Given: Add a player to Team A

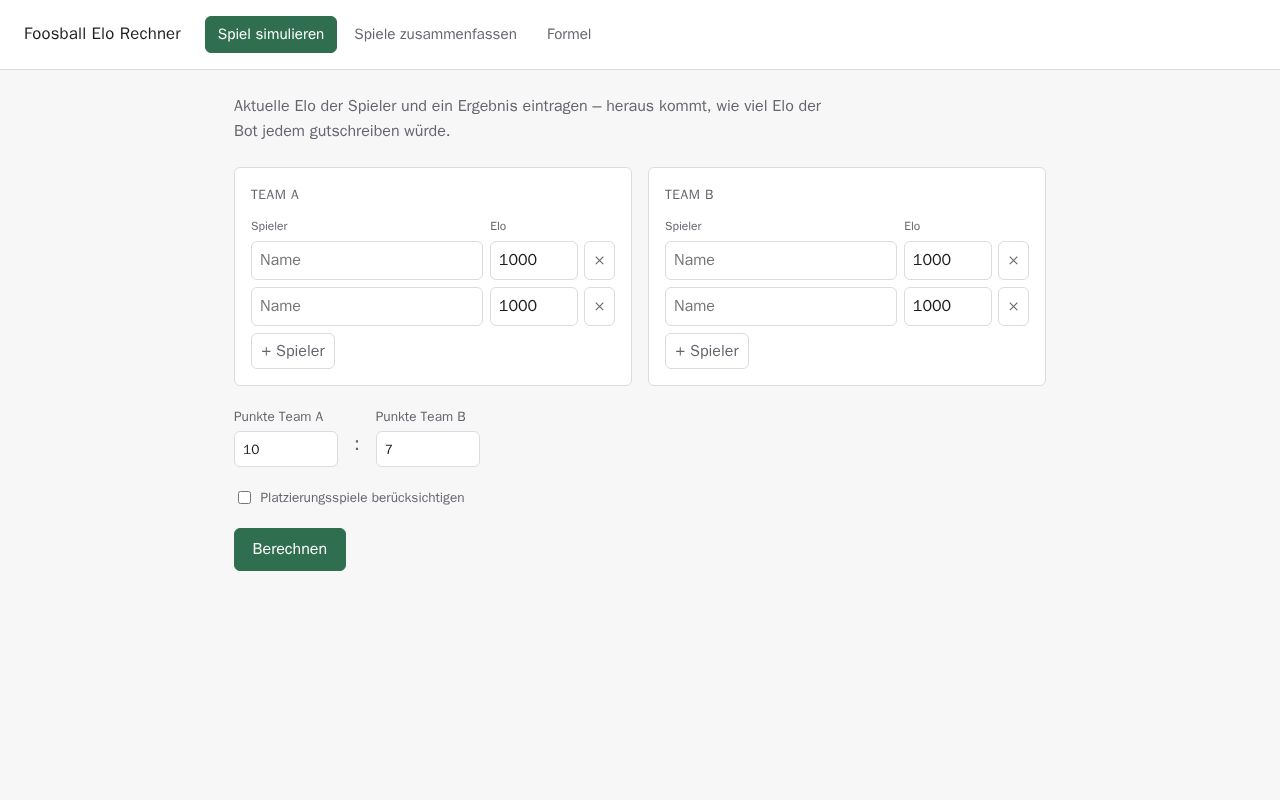Looking at the screenshot, I should click(x=293, y=351).
